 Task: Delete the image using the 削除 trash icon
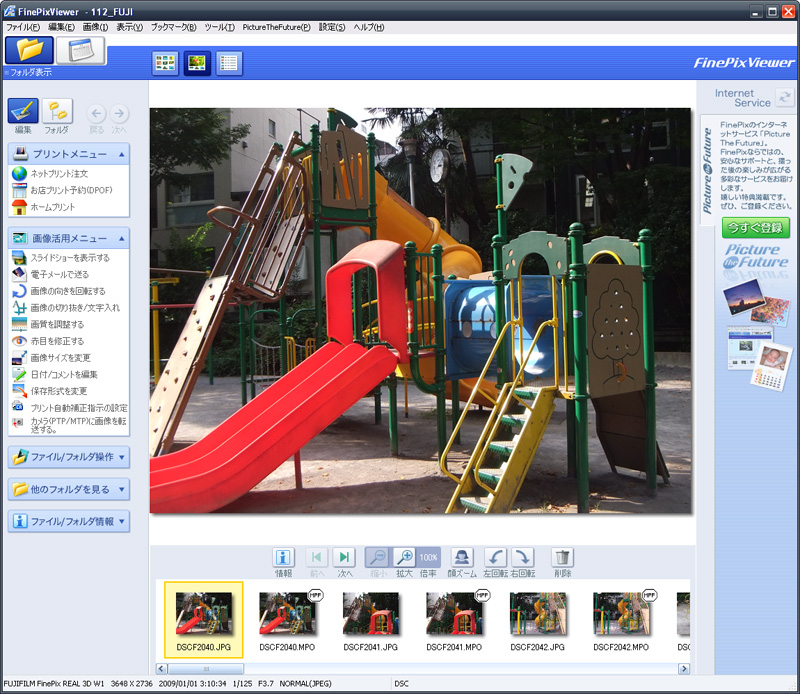point(560,558)
